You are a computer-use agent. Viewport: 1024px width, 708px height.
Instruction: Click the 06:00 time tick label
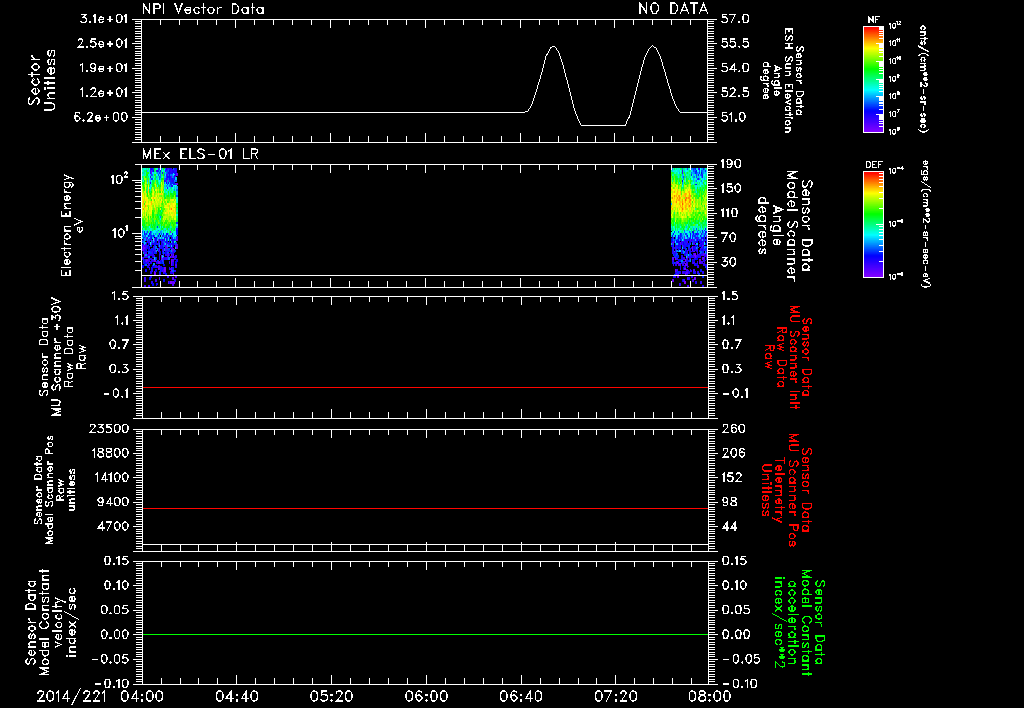[x=426, y=696]
